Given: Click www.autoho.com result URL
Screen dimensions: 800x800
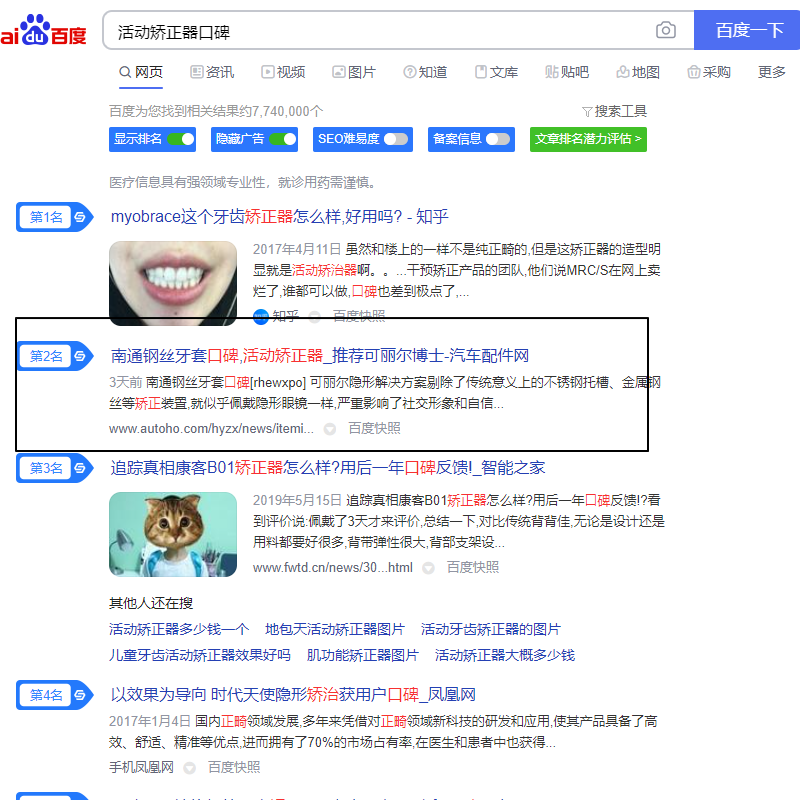Looking at the screenshot, I should (x=211, y=428).
